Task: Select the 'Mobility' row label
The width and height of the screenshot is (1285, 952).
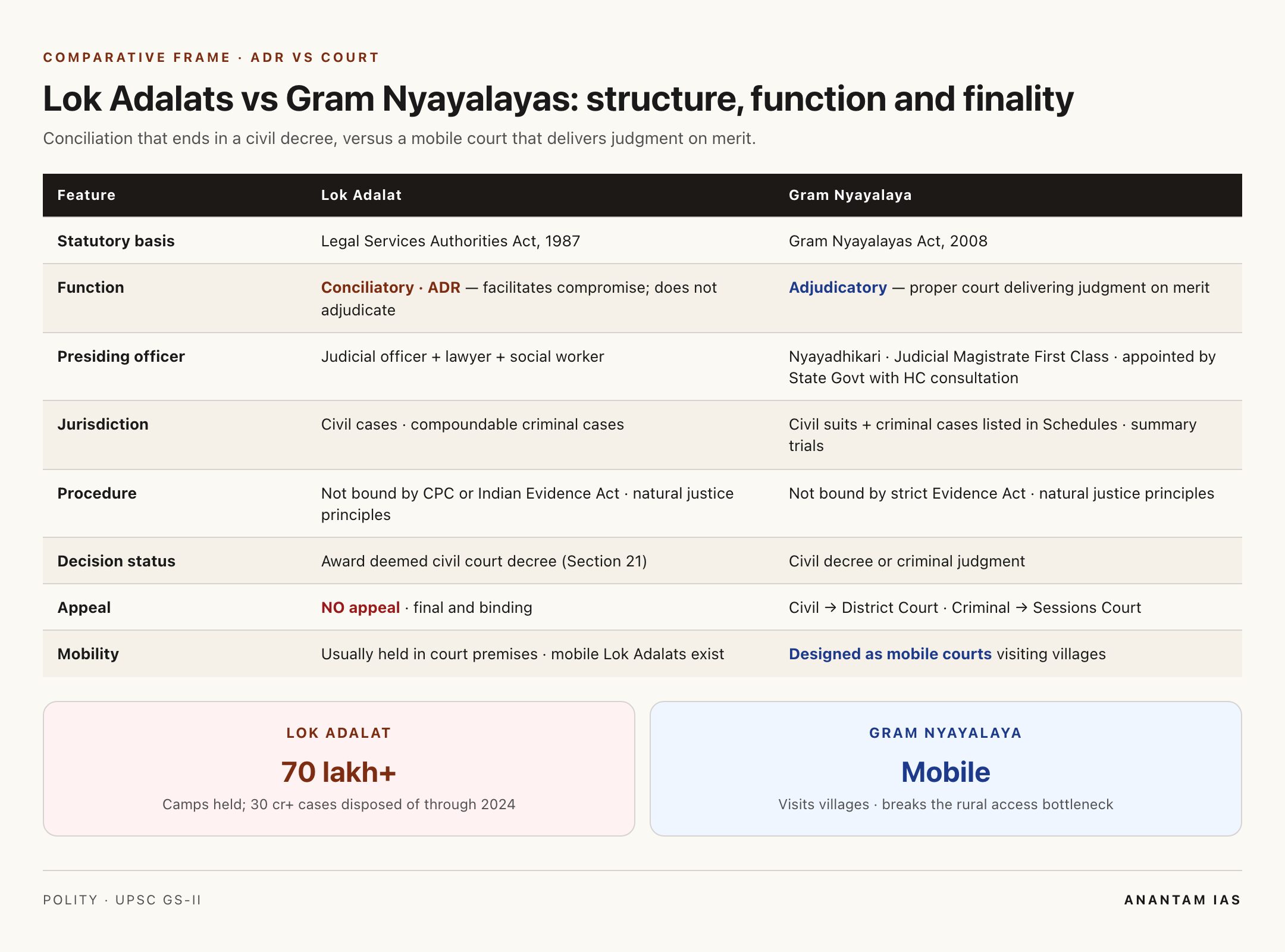Action: 88,654
